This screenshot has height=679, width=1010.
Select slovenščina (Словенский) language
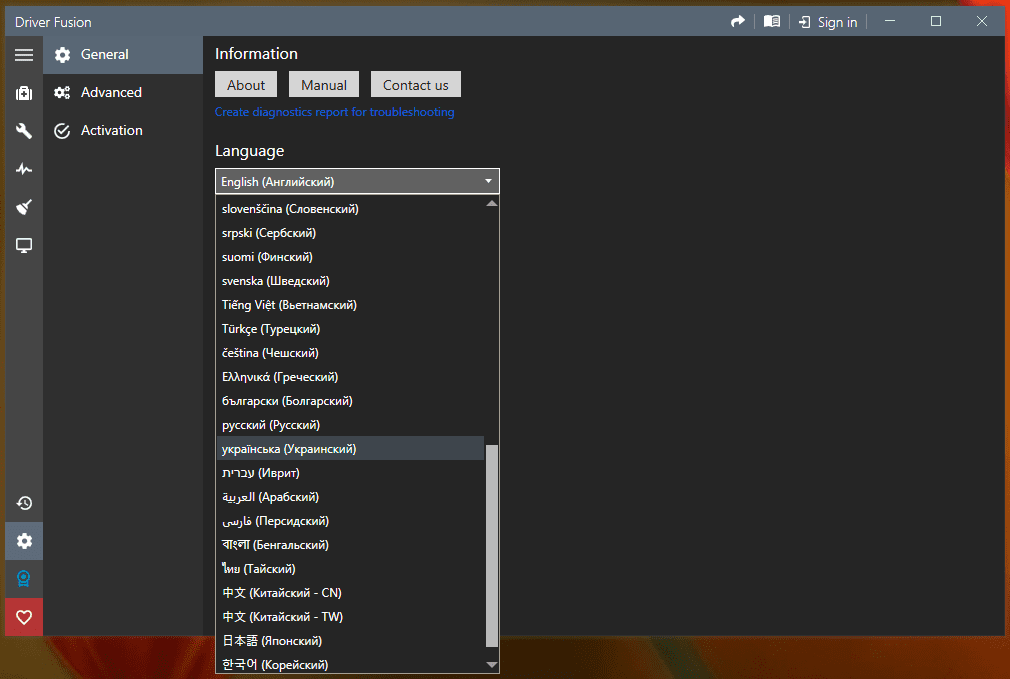(350, 209)
